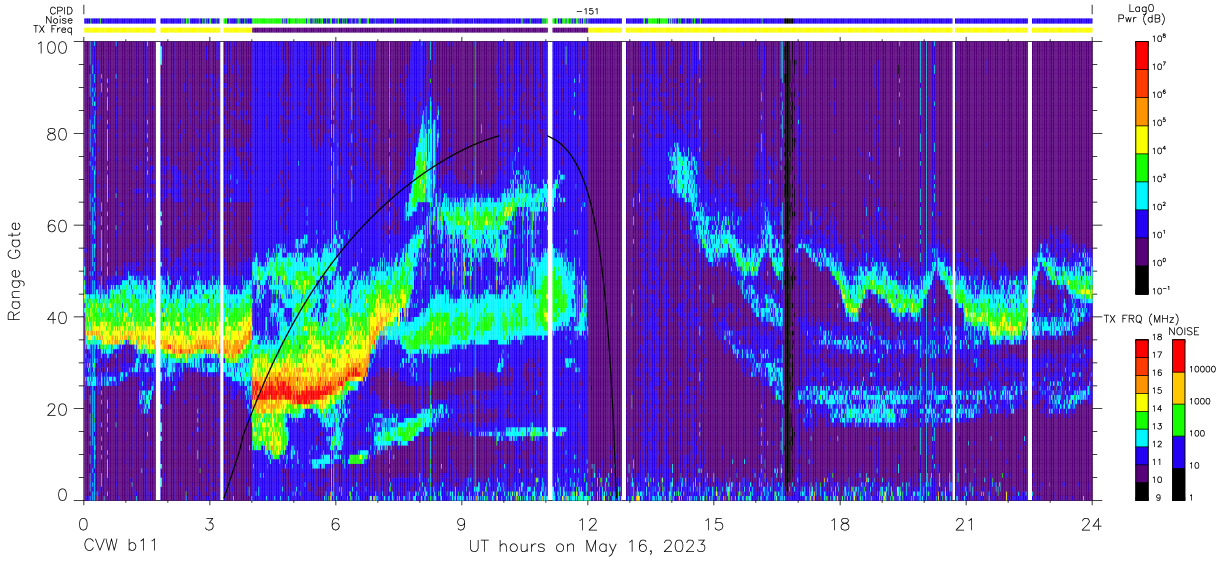Click the x-axis tick label '3'
1228x567 pixels.
[x=209, y=524]
